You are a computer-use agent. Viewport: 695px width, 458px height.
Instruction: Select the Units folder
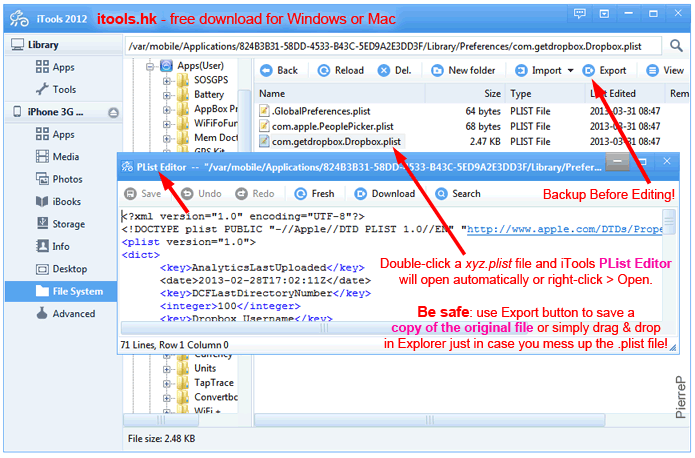[x=197, y=368]
